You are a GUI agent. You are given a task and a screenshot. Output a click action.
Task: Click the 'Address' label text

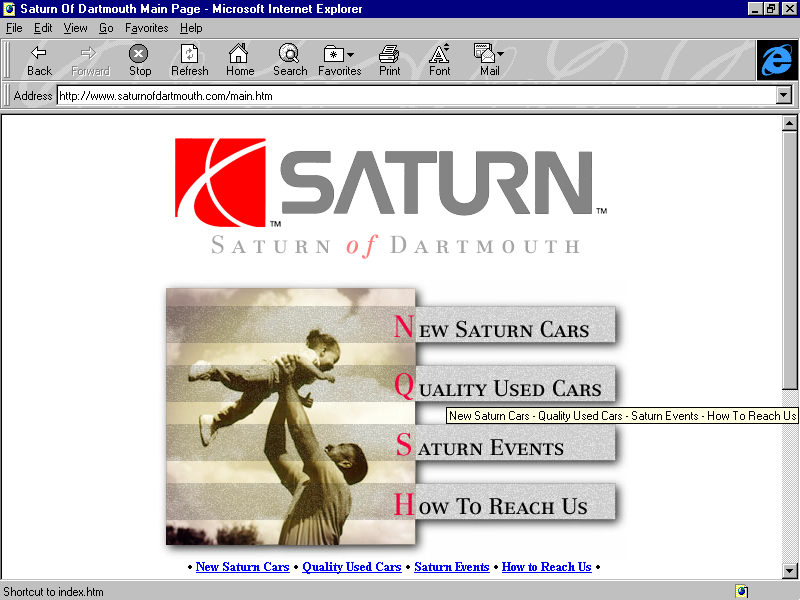coord(33,95)
